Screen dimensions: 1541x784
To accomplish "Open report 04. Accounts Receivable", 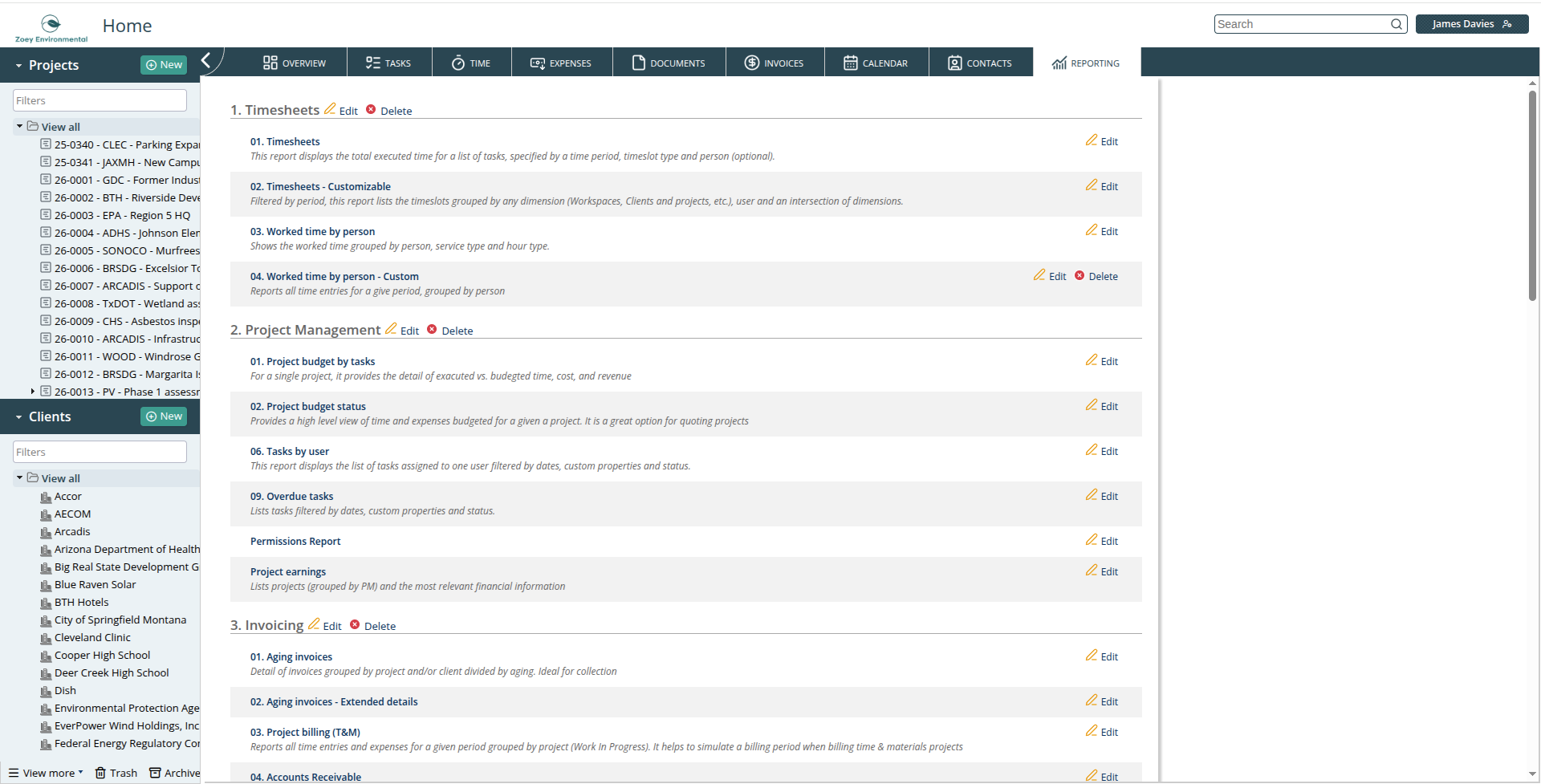I will (x=306, y=777).
